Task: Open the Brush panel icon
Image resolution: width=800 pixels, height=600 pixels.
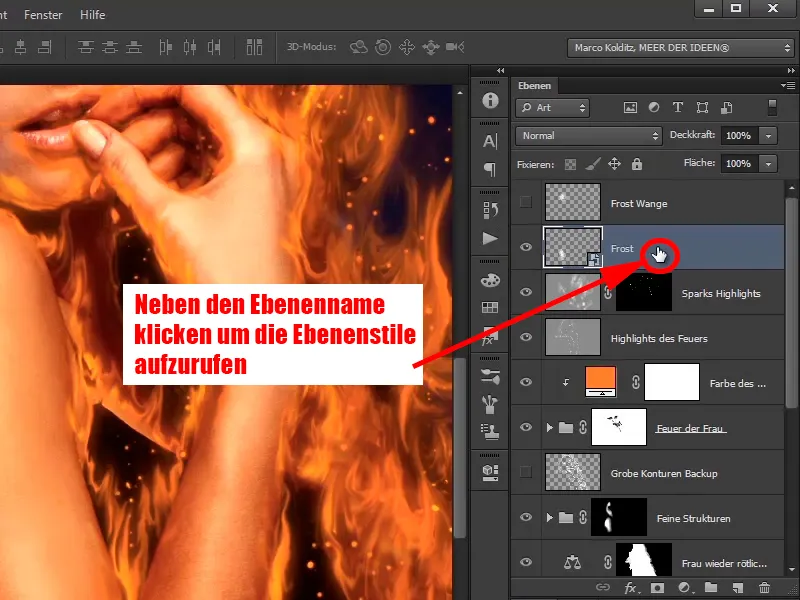Action: (490, 404)
